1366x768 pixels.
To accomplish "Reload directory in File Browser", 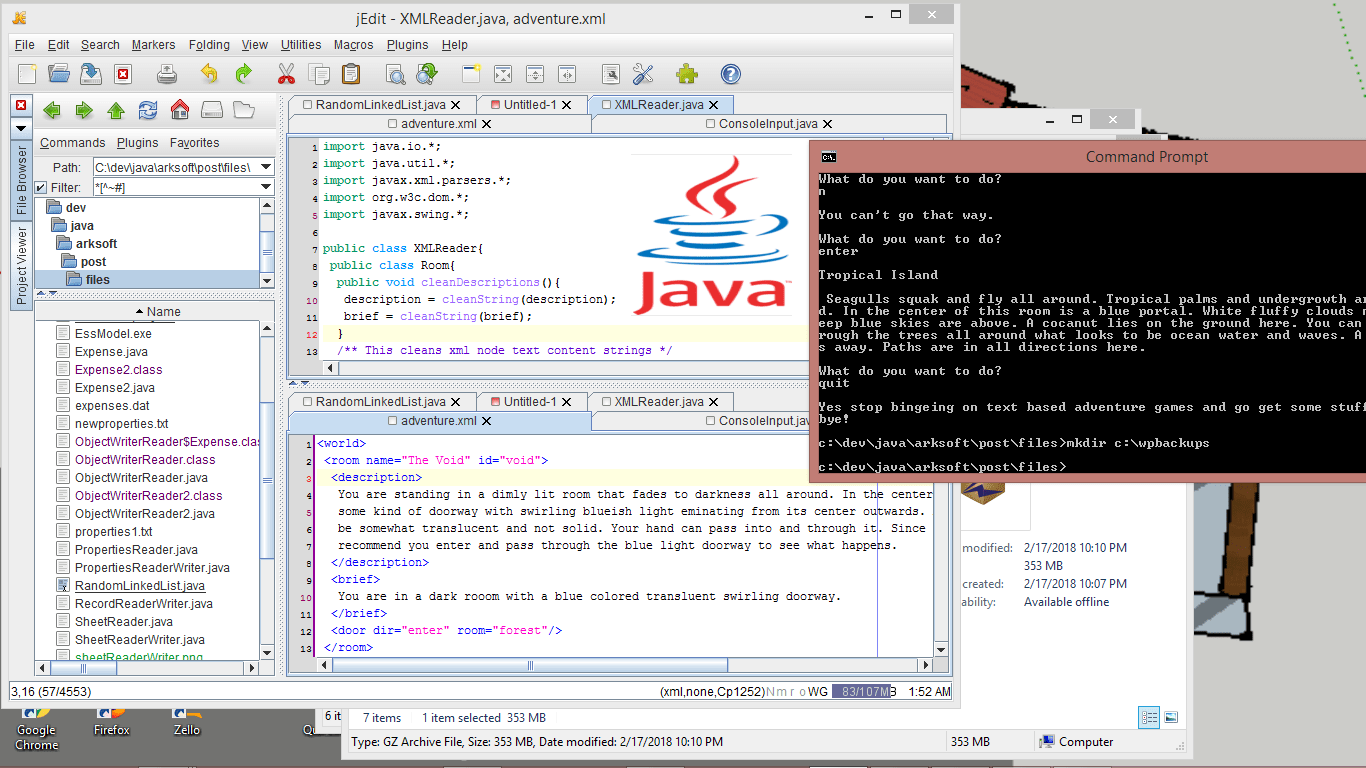I will (x=148, y=110).
